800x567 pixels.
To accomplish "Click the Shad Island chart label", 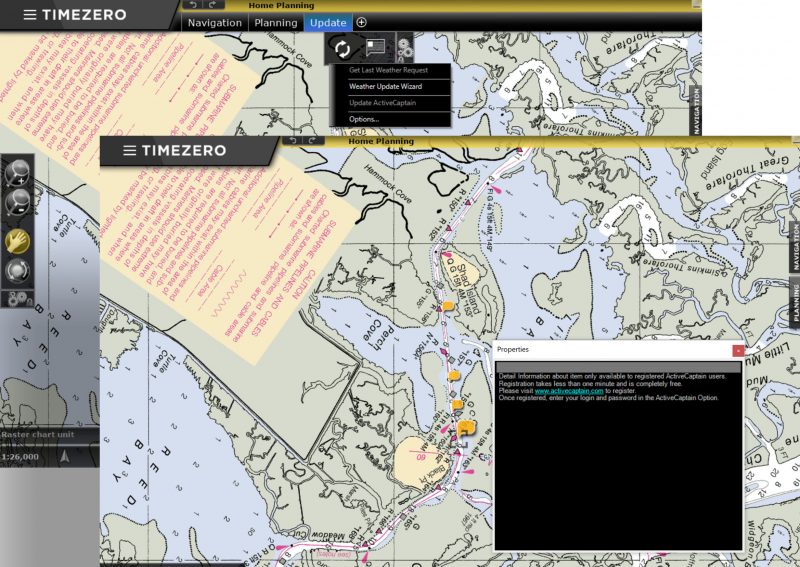I will point(468,289).
